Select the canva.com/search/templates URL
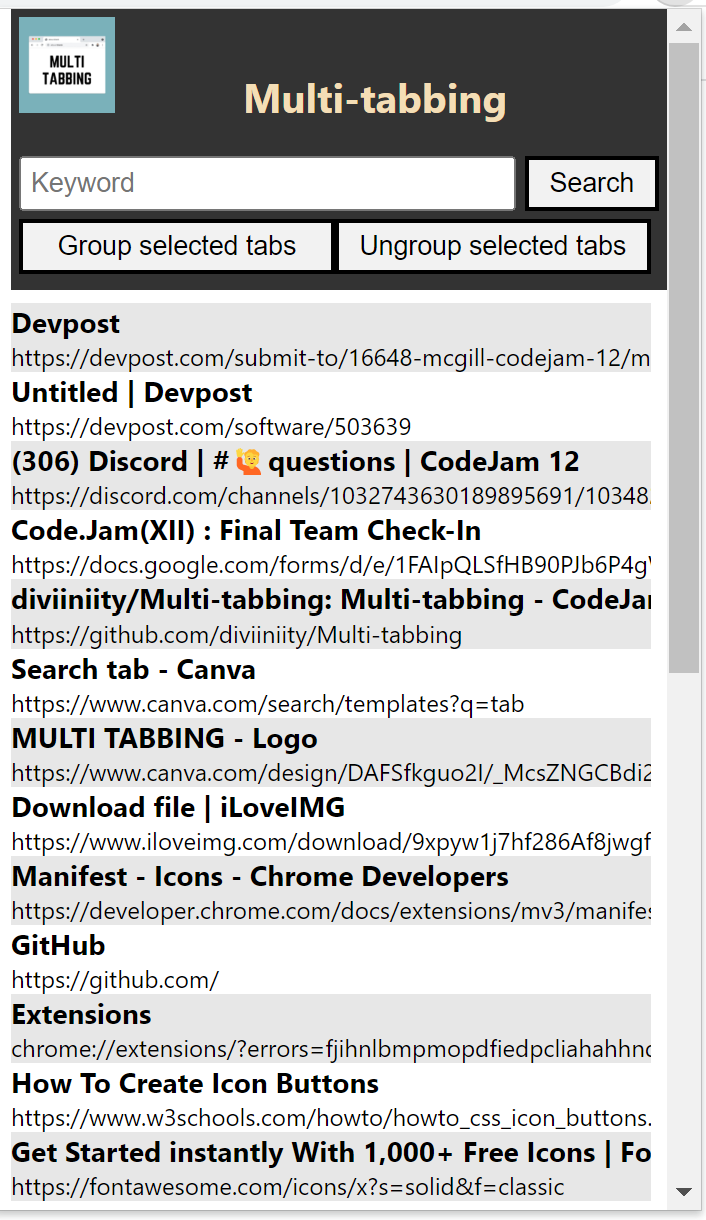 click(x=268, y=703)
